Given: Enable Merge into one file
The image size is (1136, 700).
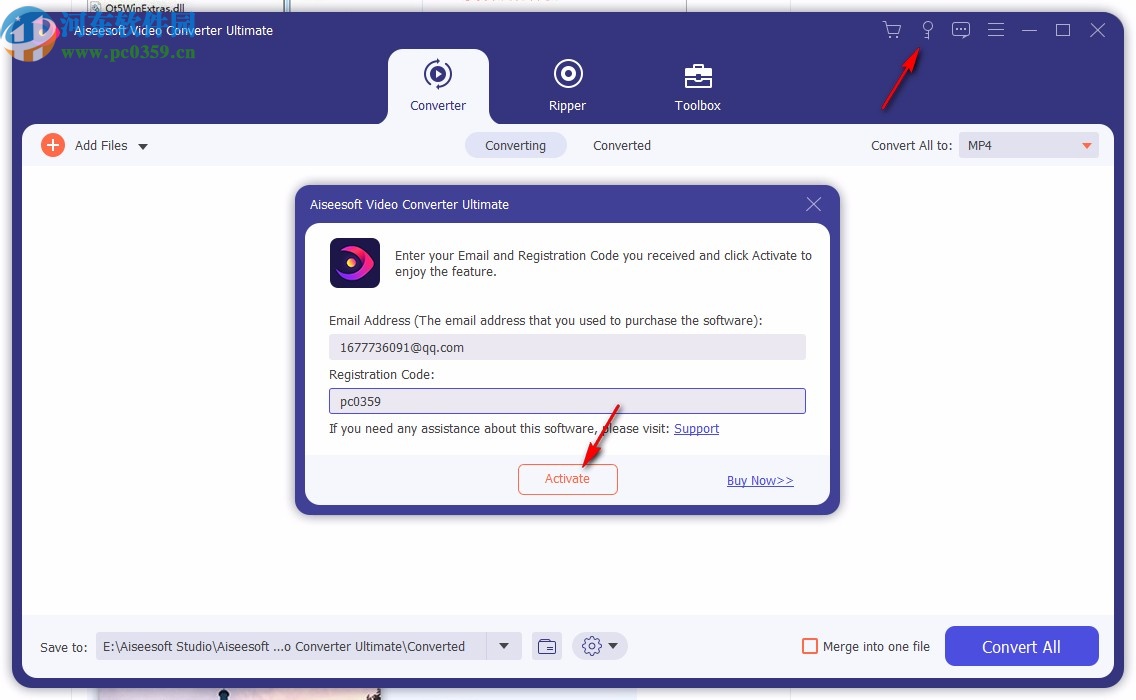Looking at the screenshot, I should (x=810, y=646).
